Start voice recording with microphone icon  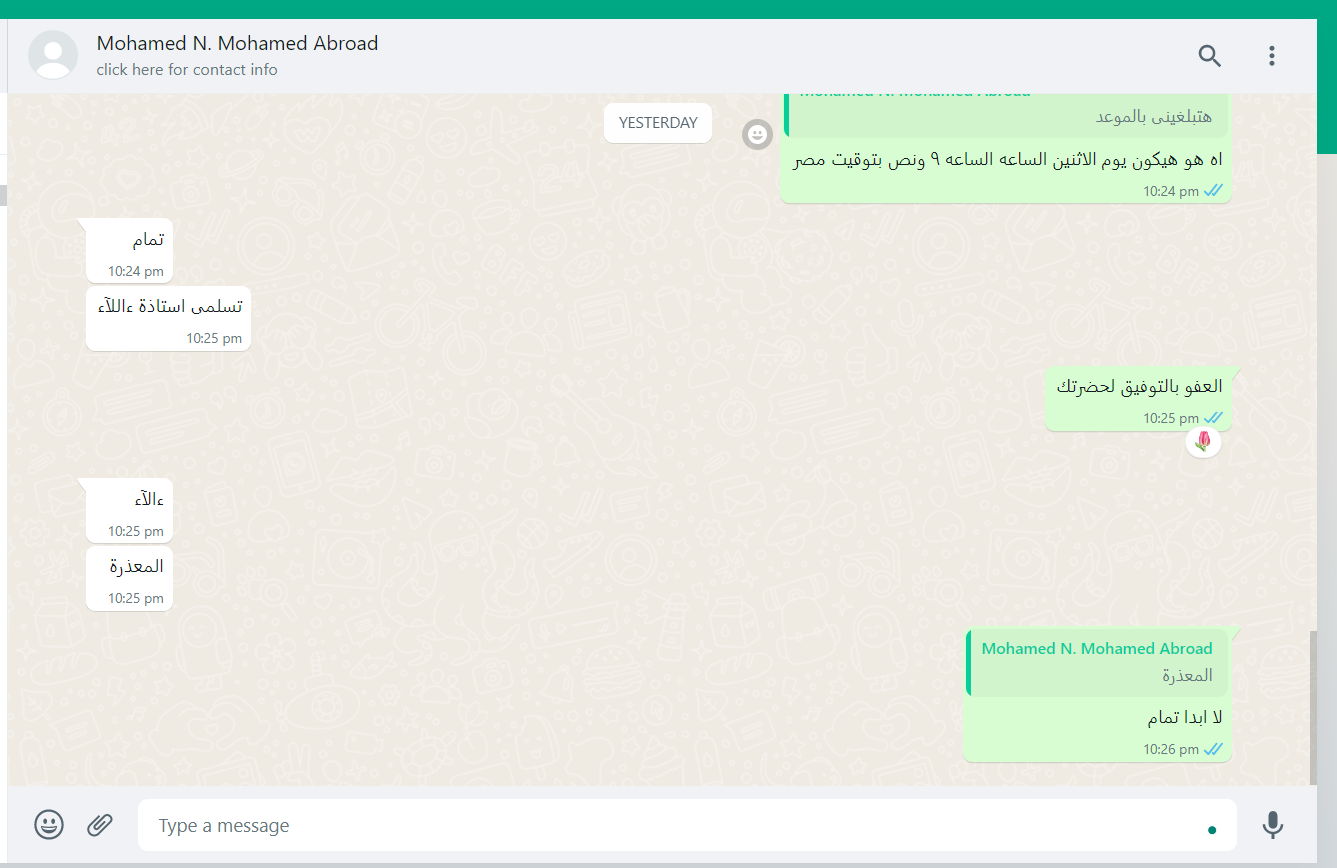(x=1272, y=825)
